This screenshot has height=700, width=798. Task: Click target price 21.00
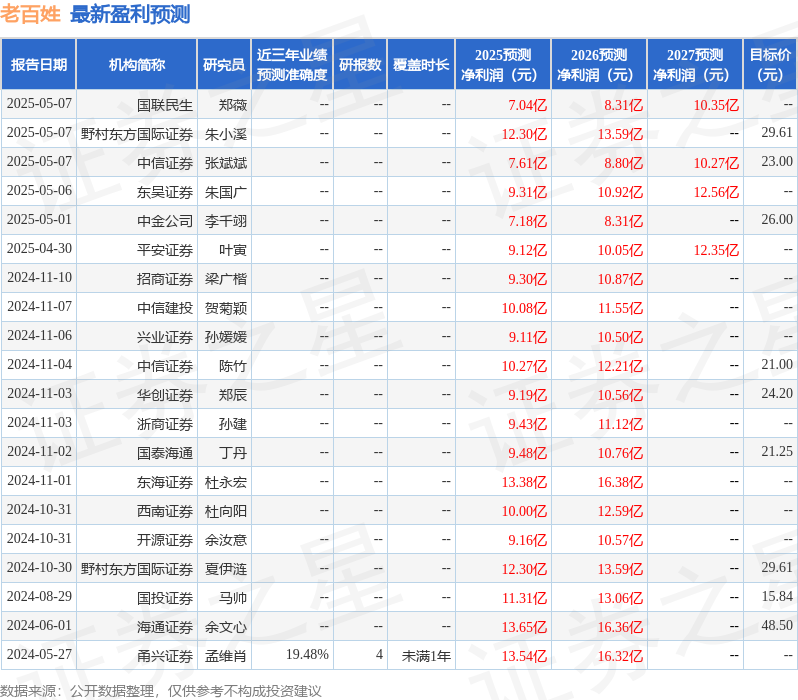(x=777, y=365)
